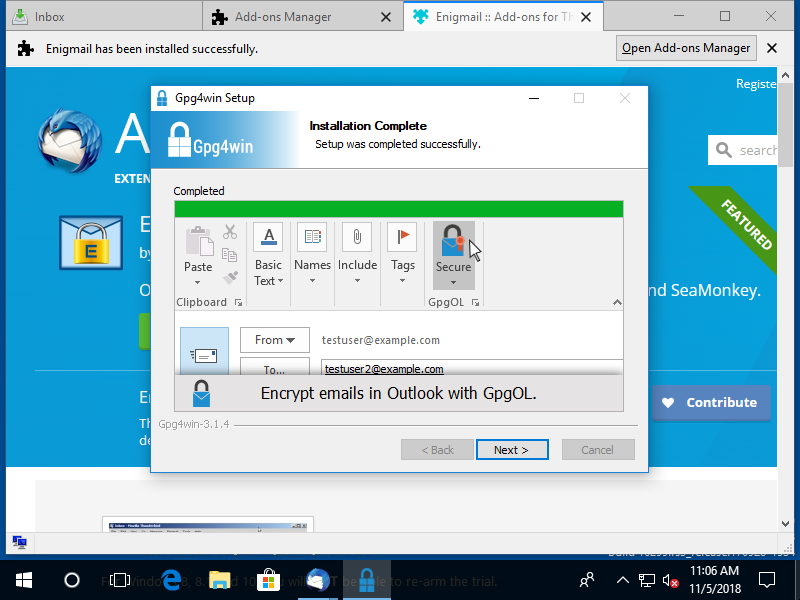The height and width of the screenshot is (600, 800).
Task: Click the Enigmail puzzle icon in the notification bar
Action: pos(23,47)
